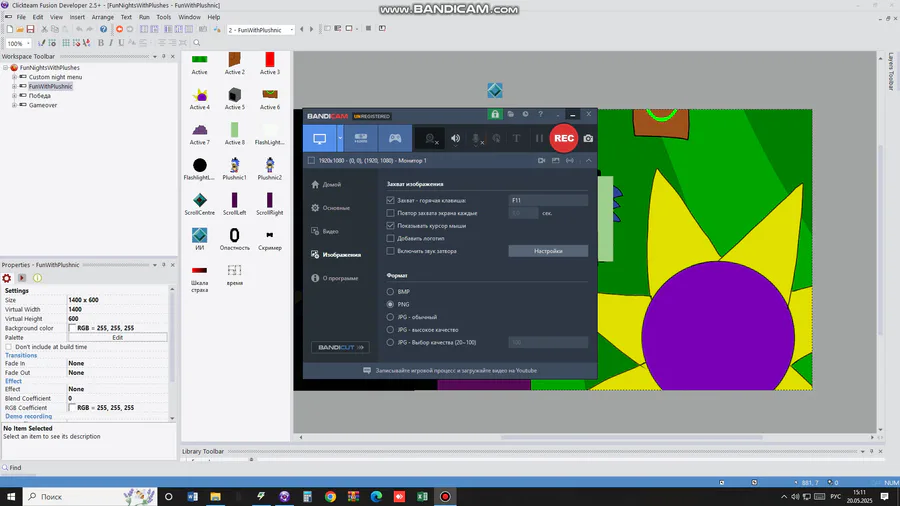Click the 'Настройки' button in Bandicam
Image resolution: width=900 pixels, height=506 pixels.
[548, 251]
